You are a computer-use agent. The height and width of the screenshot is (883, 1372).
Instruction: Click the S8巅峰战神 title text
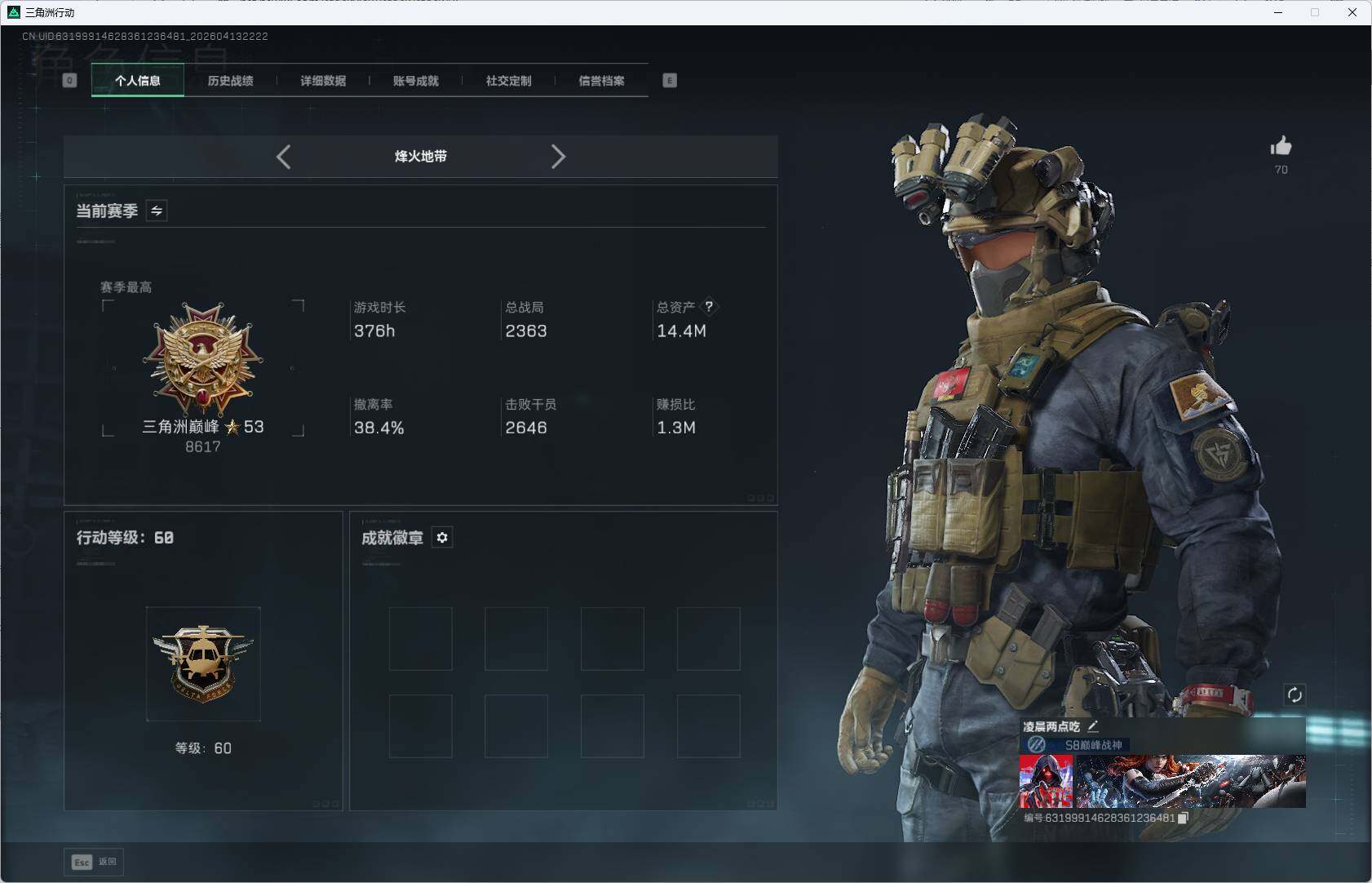[x=1094, y=745]
